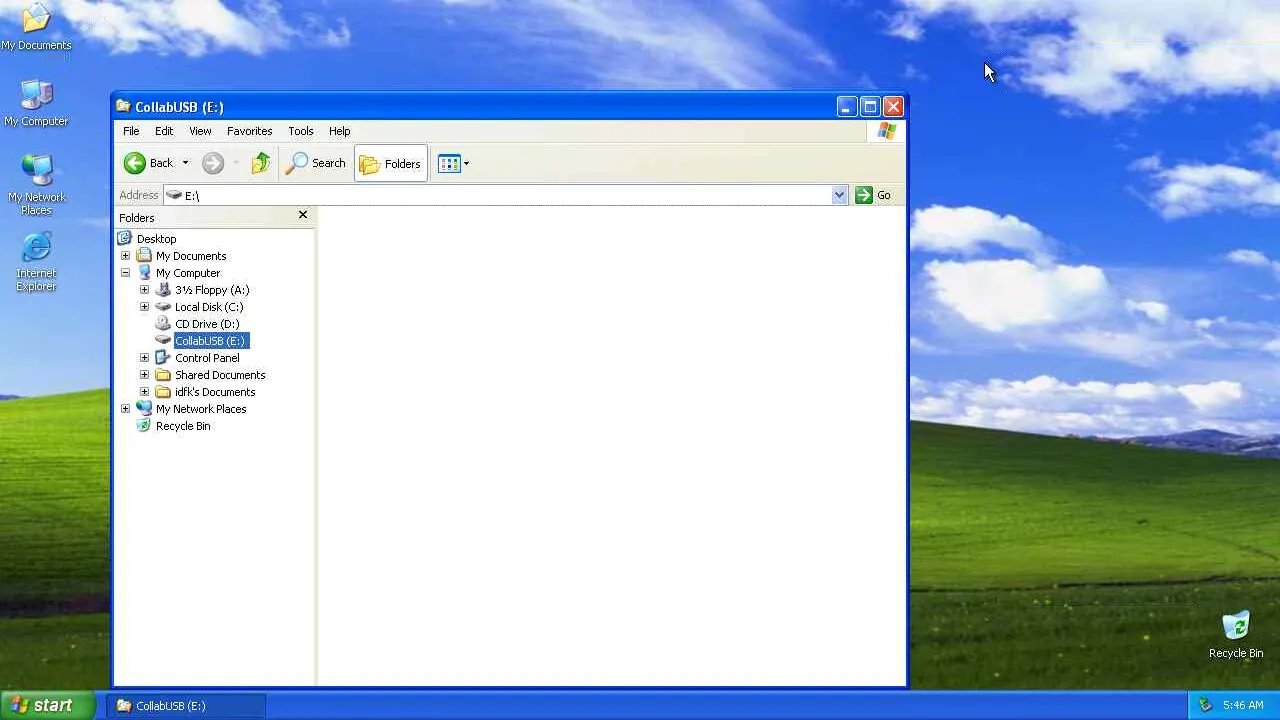
Task: Open the Tools menu
Action: tap(301, 131)
